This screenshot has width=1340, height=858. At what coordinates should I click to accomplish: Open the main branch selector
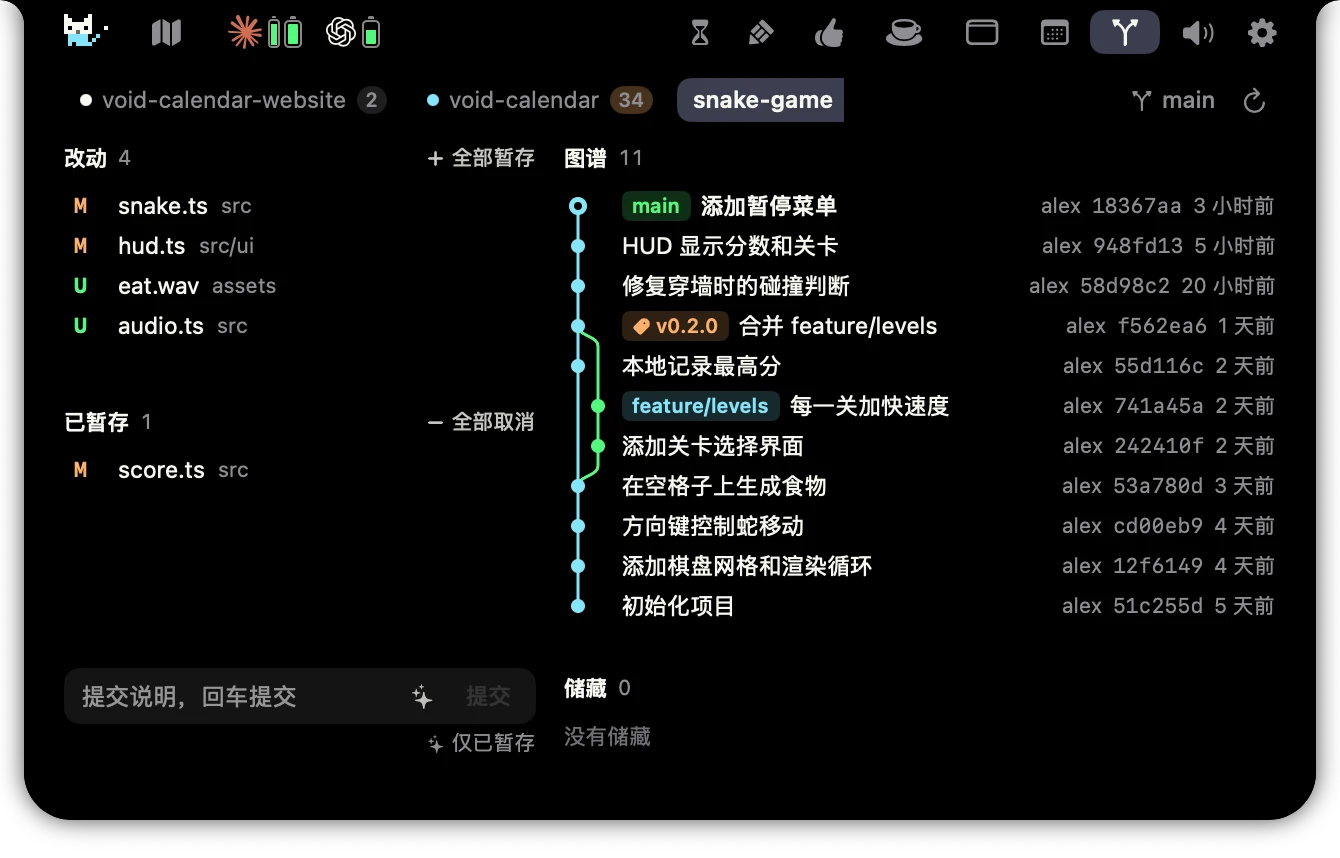coord(1173,100)
